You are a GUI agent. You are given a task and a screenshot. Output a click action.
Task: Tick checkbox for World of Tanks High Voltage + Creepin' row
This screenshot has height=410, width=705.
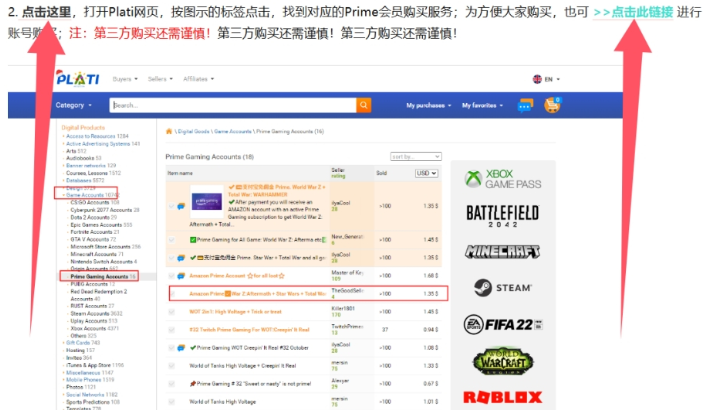(171, 365)
